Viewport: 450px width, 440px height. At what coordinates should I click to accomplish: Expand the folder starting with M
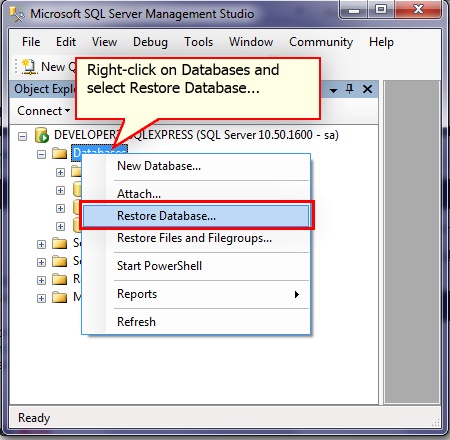(41, 298)
